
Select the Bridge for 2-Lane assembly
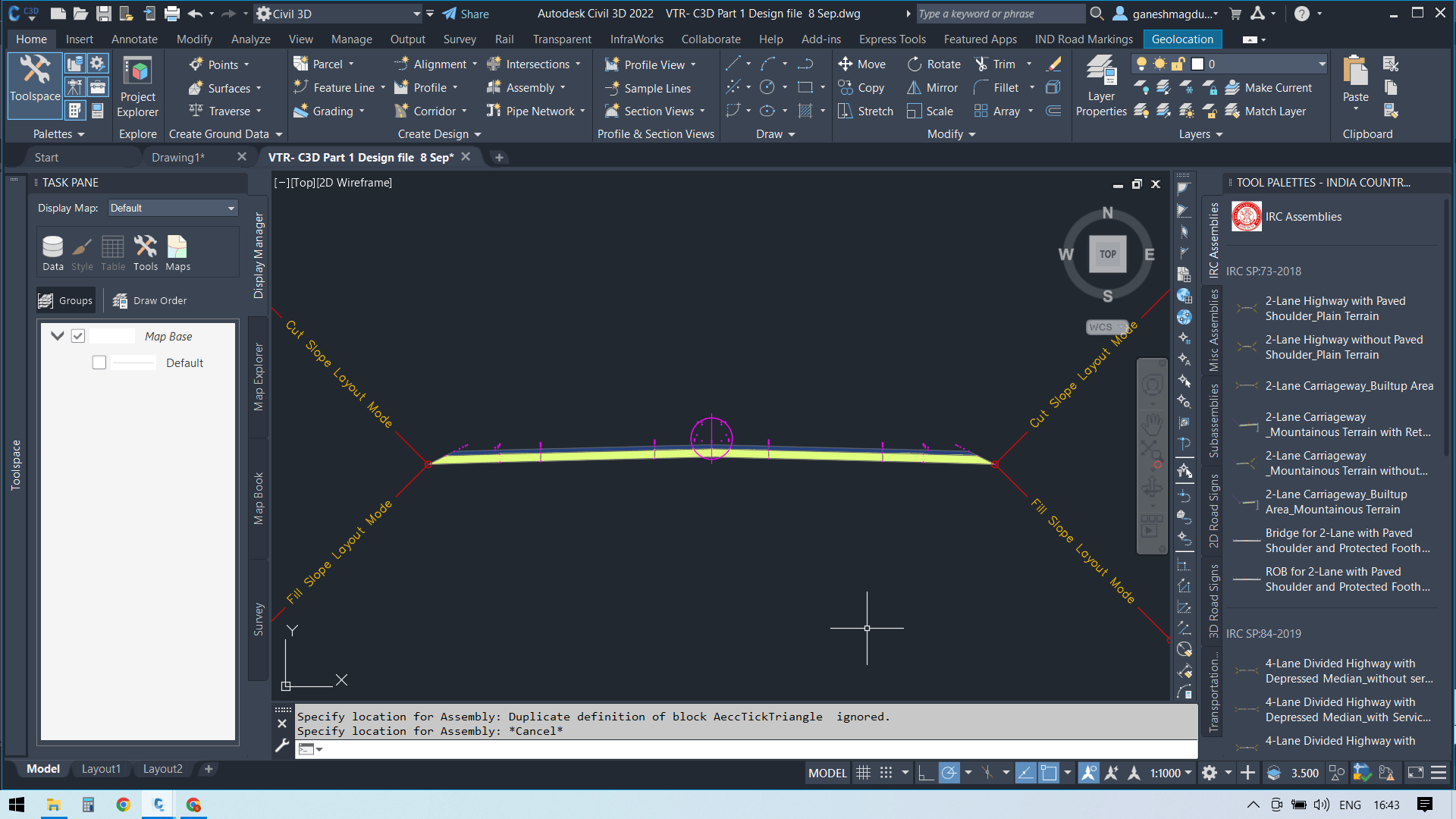pos(1347,540)
